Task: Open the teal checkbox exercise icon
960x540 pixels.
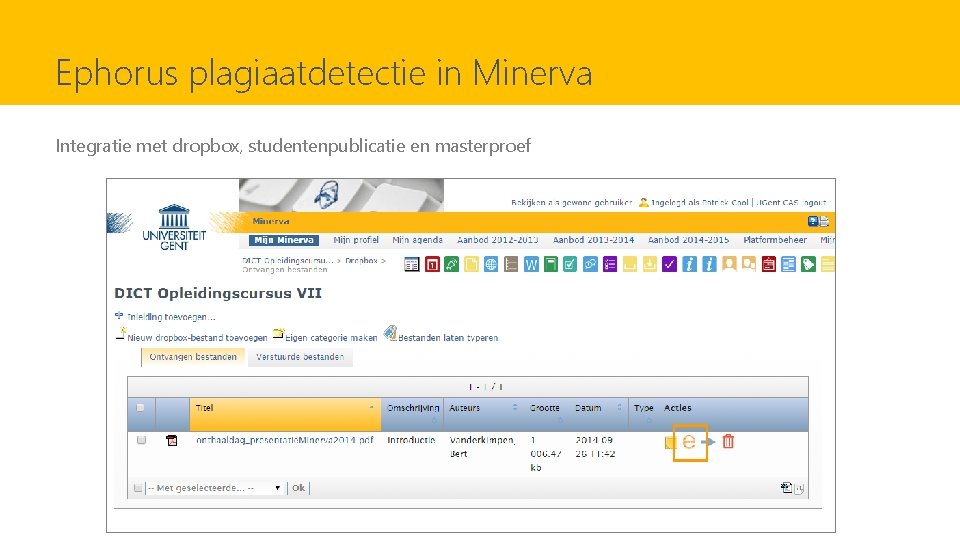Action: [x=570, y=264]
